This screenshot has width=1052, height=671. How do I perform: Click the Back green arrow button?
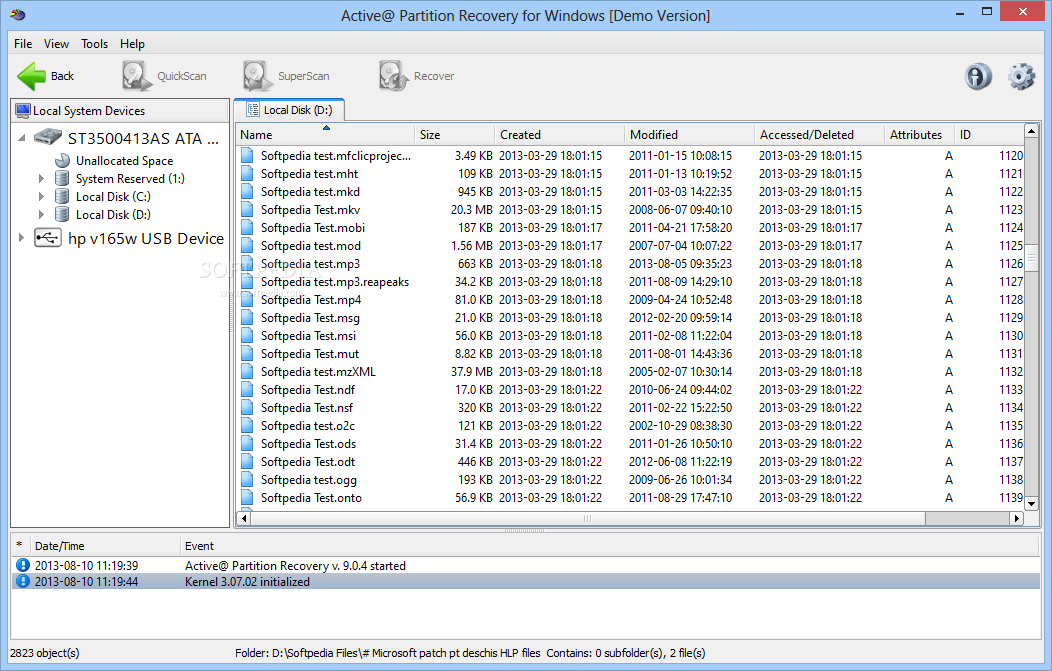(x=45, y=76)
